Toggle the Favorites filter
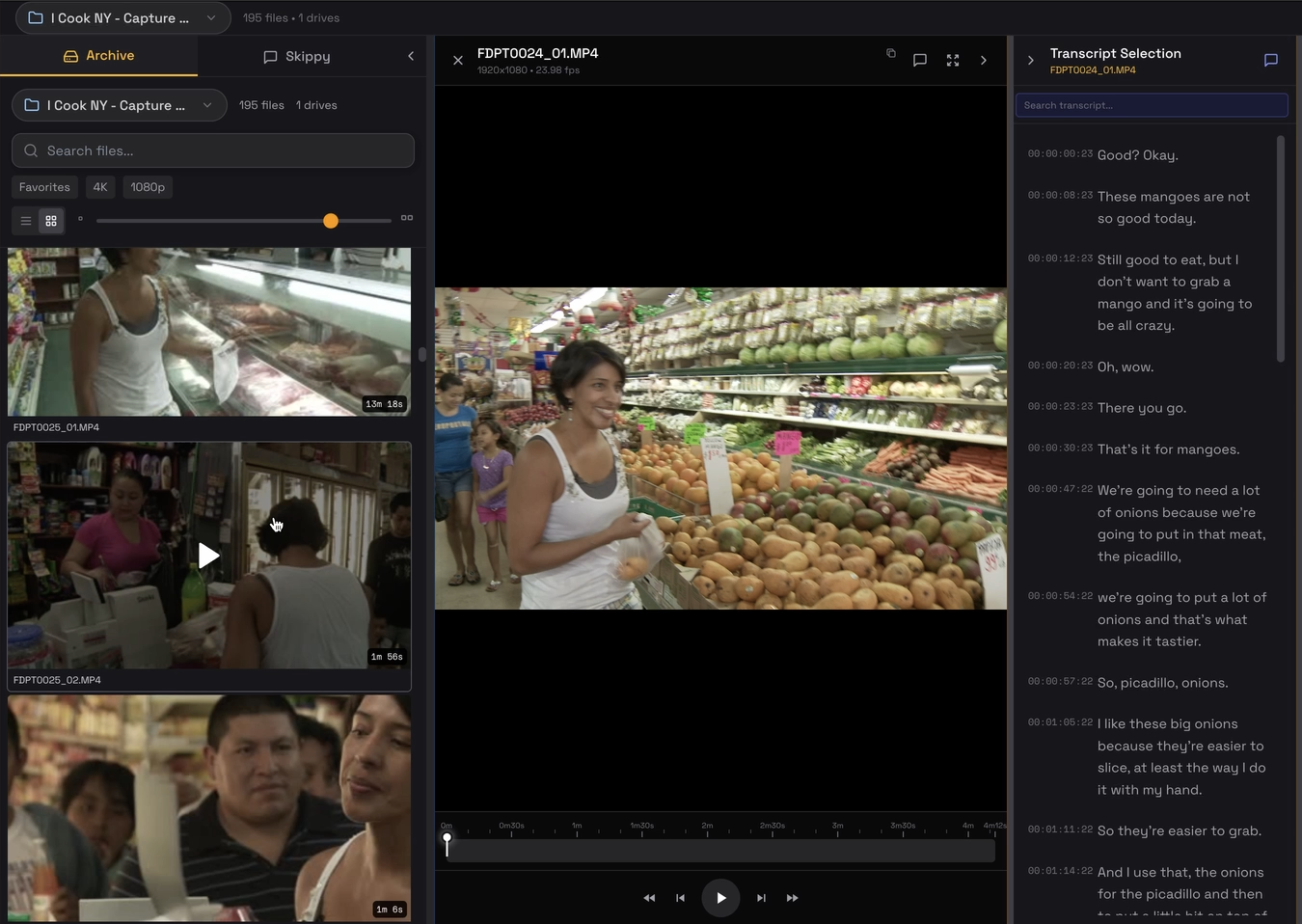The image size is (1302, 924). tap(43, 186)
